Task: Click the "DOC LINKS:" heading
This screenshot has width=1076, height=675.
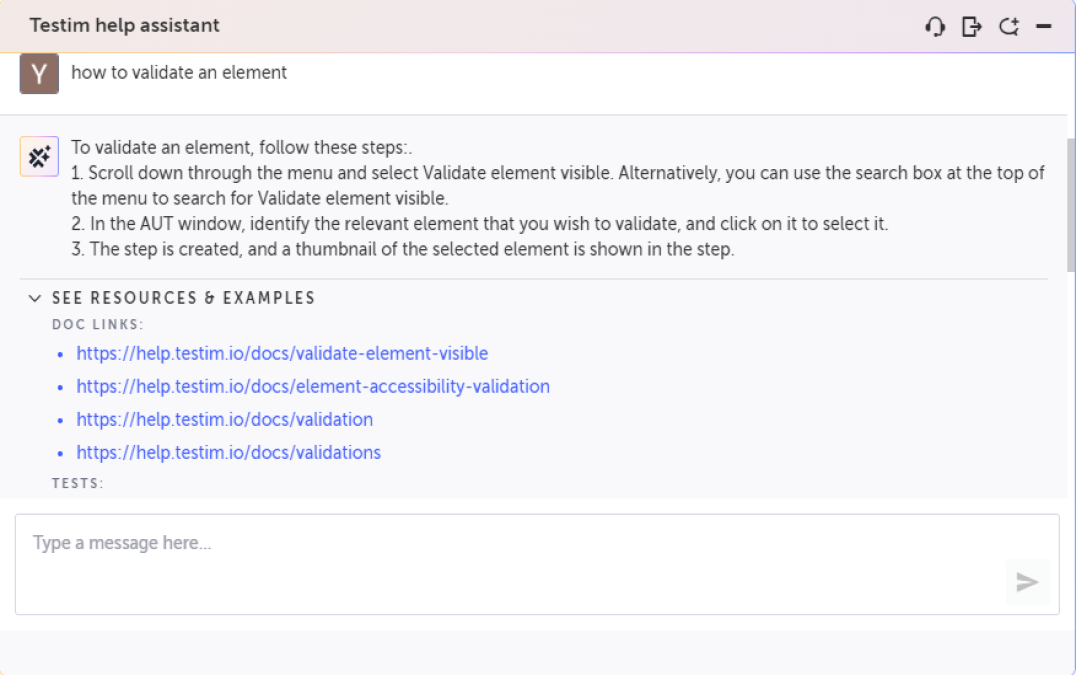Action: (x=98, y=325)
